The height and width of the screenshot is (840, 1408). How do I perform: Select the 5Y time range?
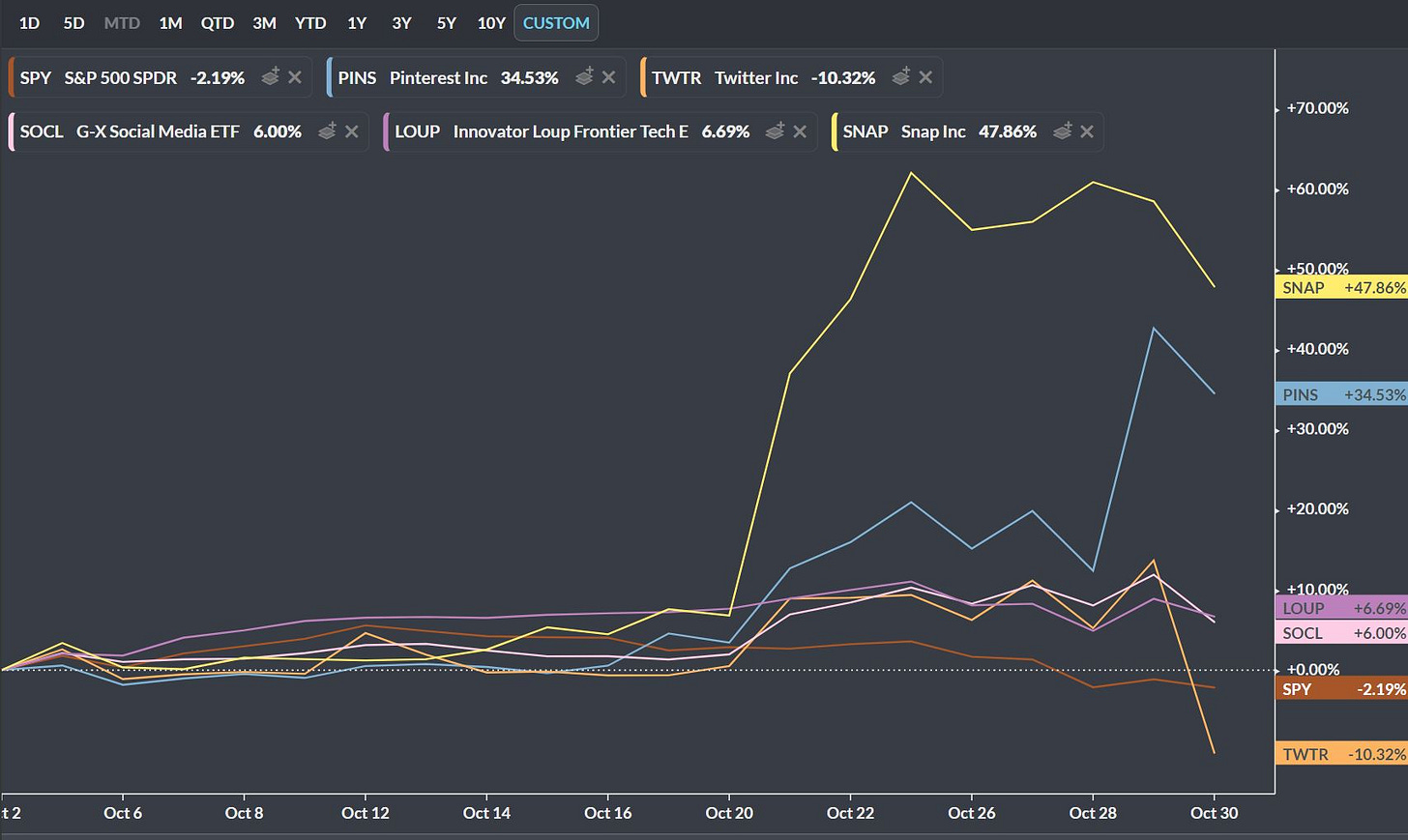coord(446,23)
